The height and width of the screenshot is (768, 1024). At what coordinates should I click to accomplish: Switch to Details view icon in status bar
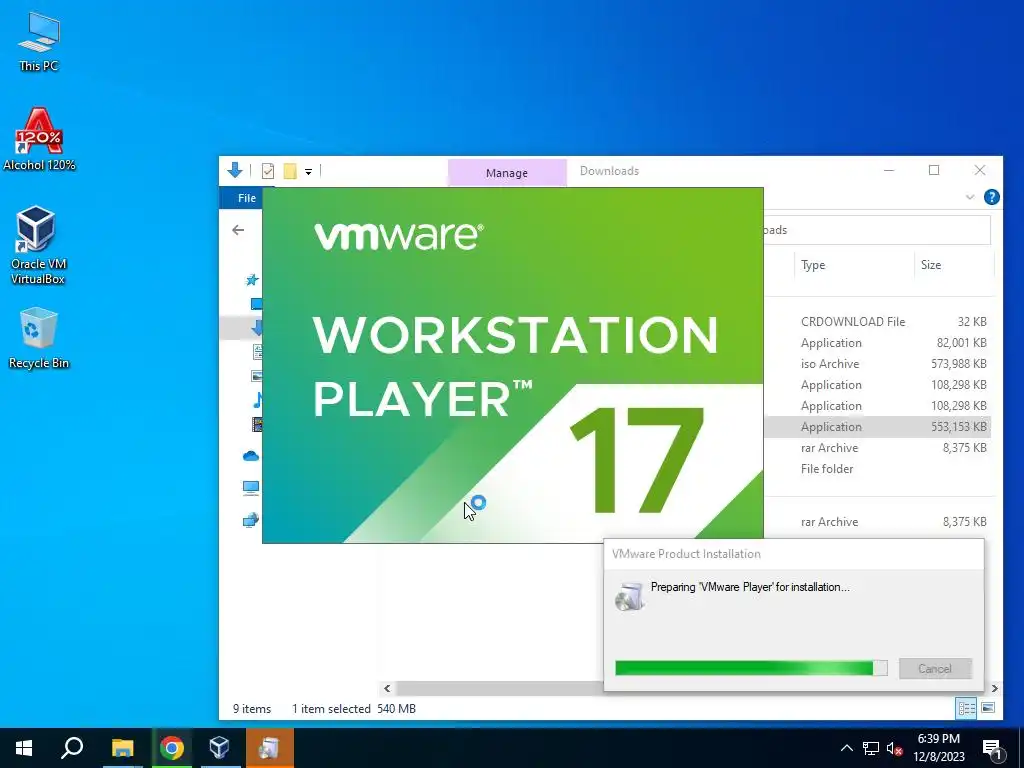967,708
